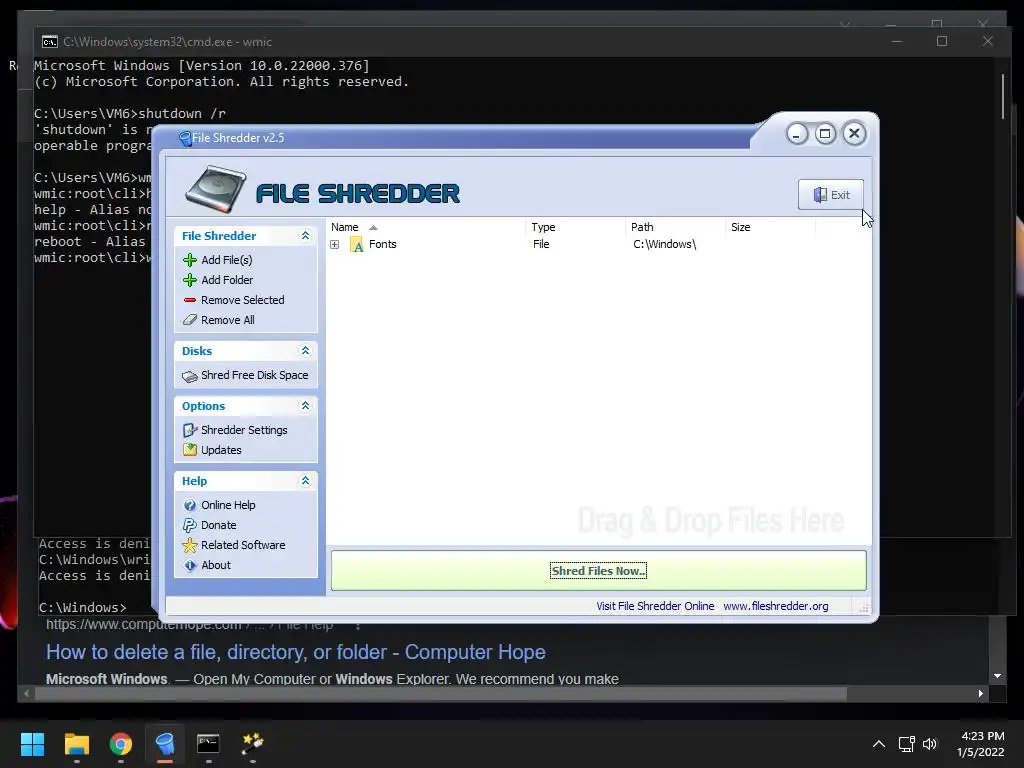Viewport: 1024px width, 768px height.
Task: Maximize the File Shredder window
Action: [825, 134]
